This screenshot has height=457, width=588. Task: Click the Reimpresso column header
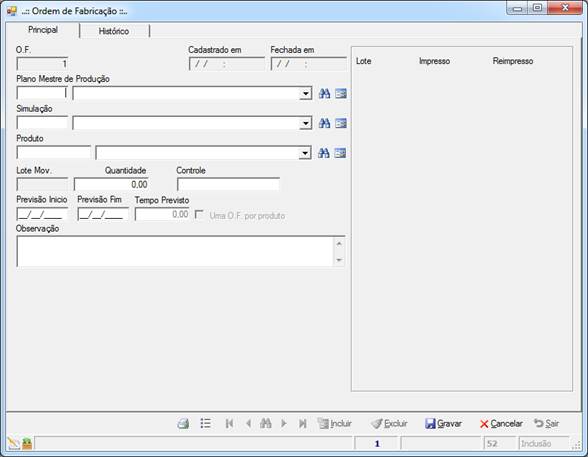[513, 61]
